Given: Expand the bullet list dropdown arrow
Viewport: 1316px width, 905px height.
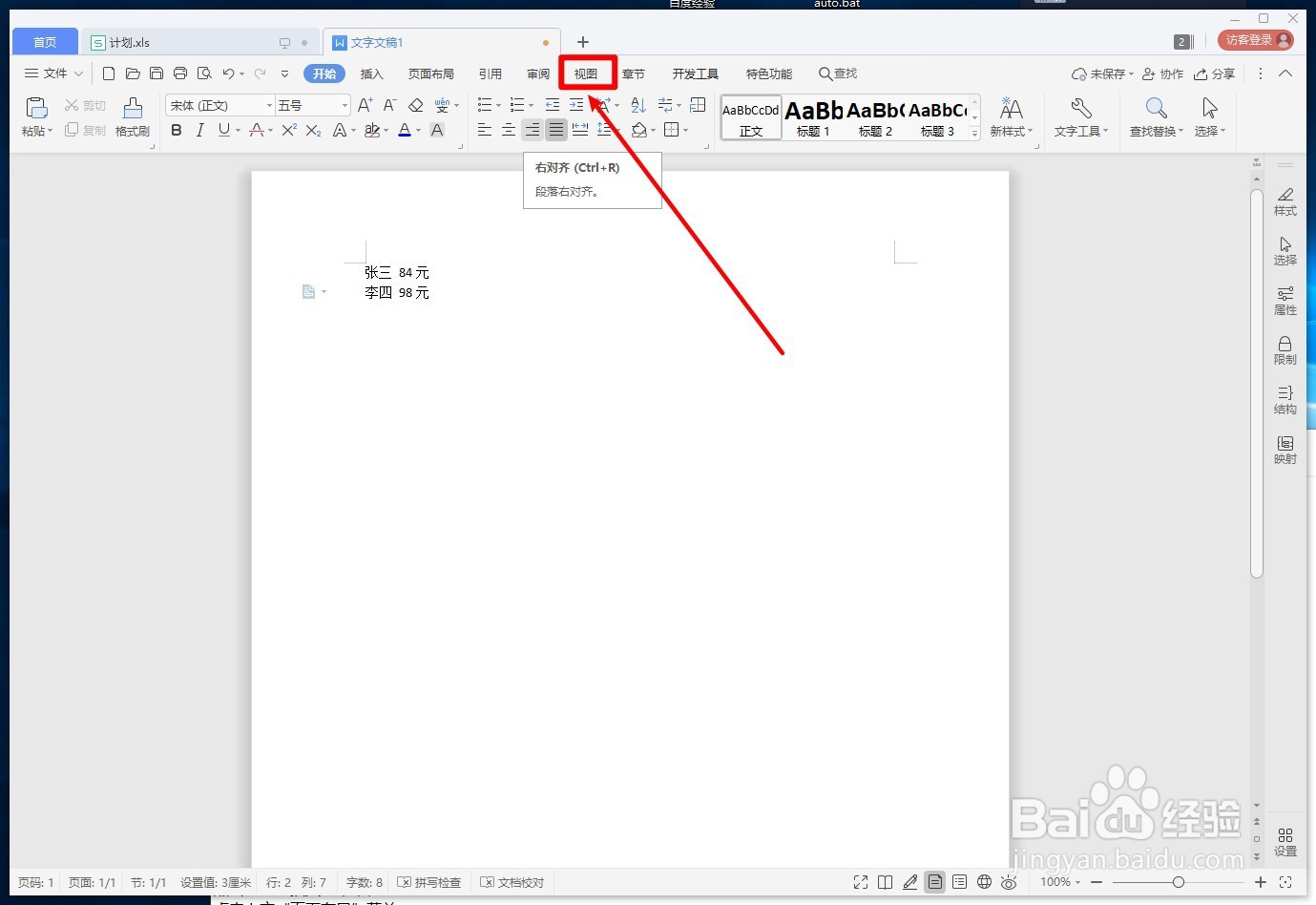Looking at the screenshot, I should pyautogui.click(x=498, y=106).
